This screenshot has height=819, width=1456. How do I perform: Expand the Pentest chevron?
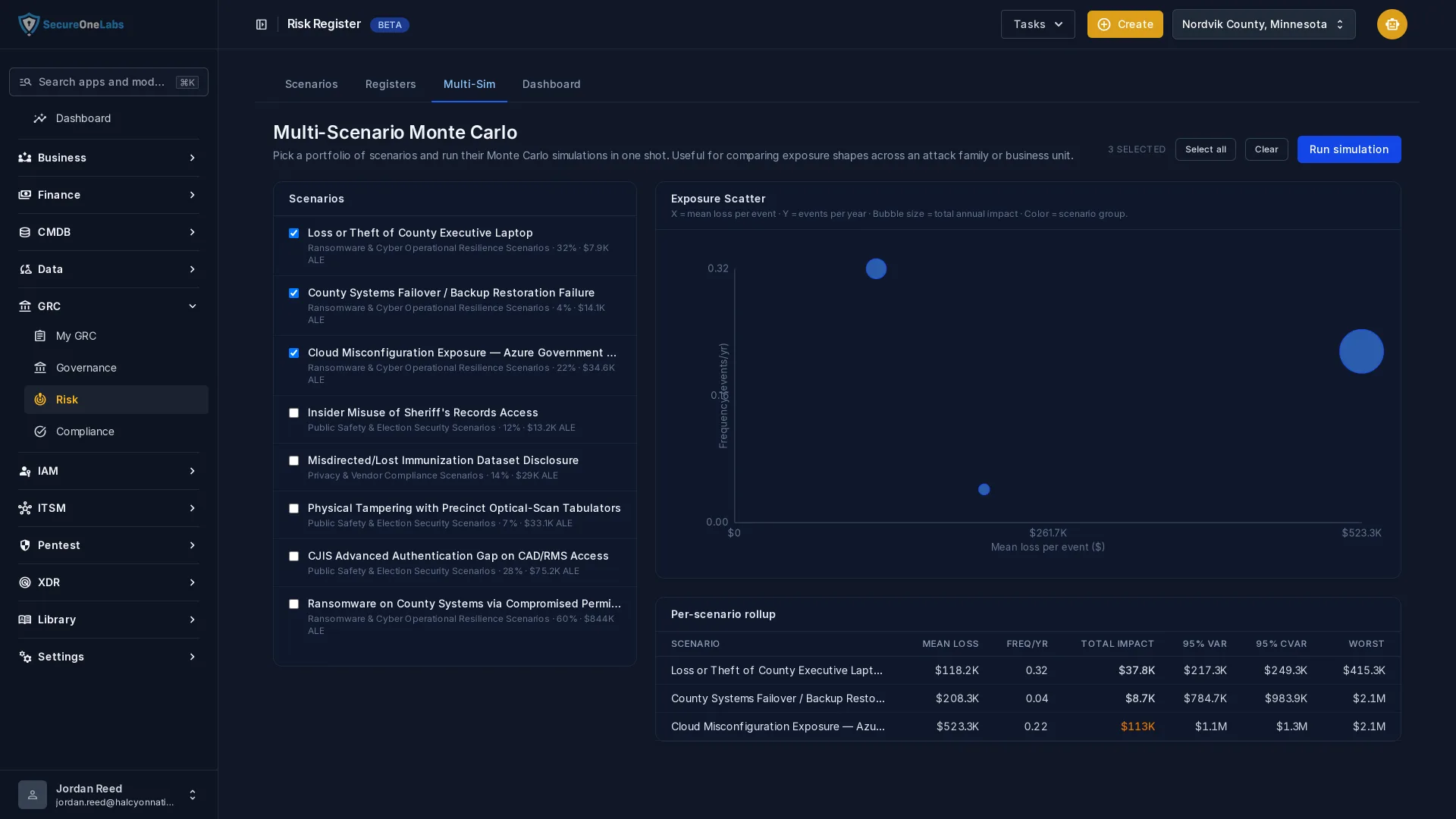tap(192, 545)
